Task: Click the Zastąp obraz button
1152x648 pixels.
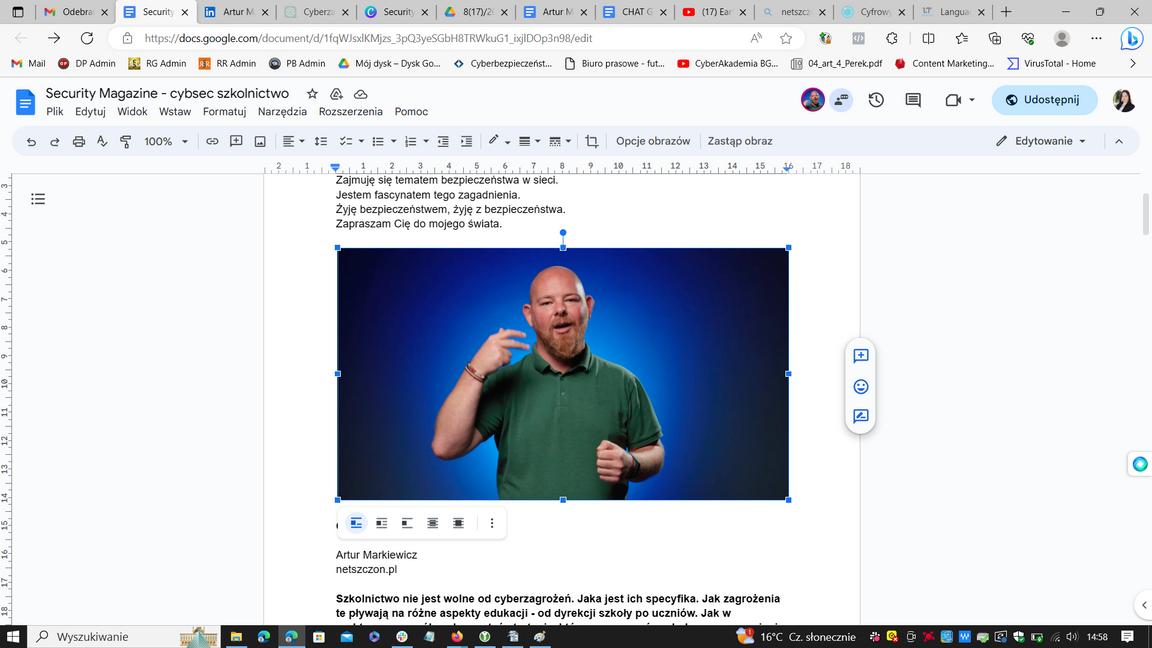Action: (x=739, y=141)
